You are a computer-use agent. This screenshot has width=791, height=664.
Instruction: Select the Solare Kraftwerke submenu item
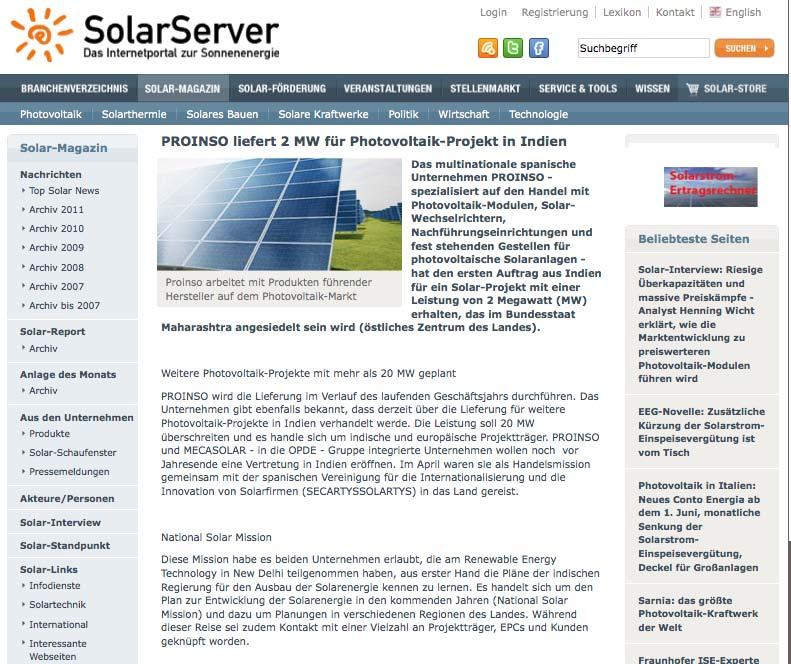tap(323, 114)
